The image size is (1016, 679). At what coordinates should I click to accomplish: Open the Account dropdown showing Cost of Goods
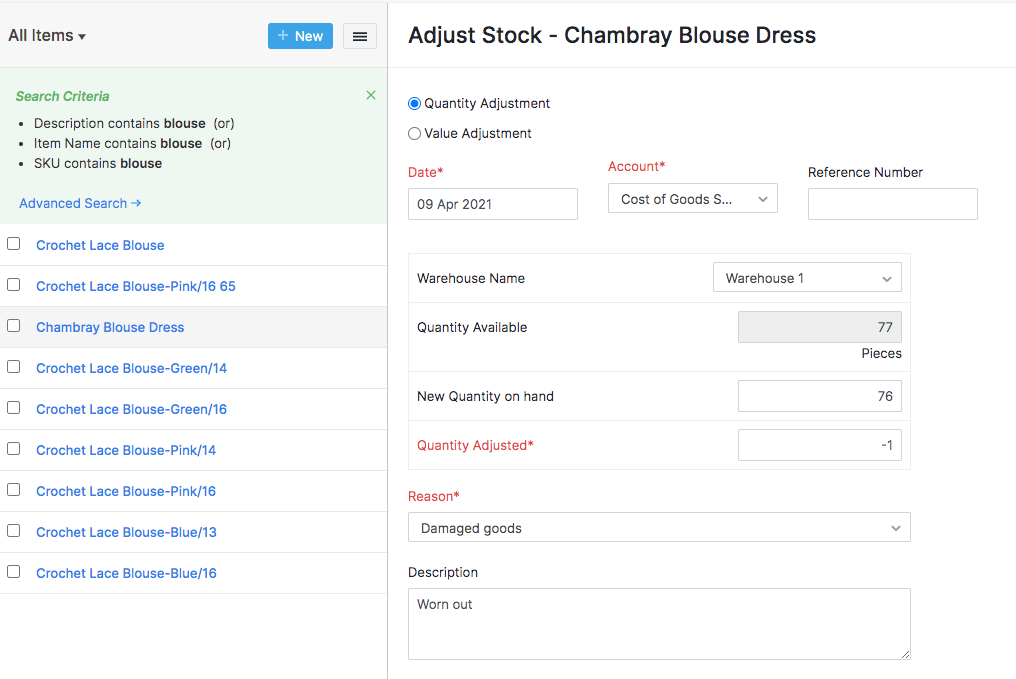[x=692, y=198]
